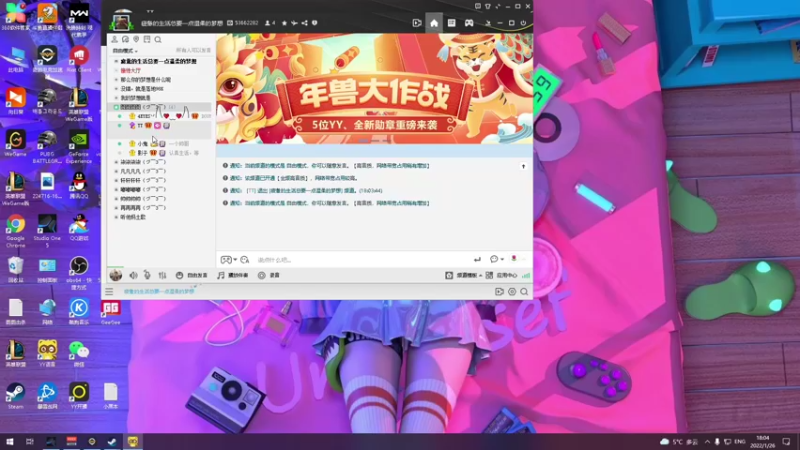Click the bottom bar circular target icon
The width and height of the screenshot is (800, 450).
(x=512, y=292)
